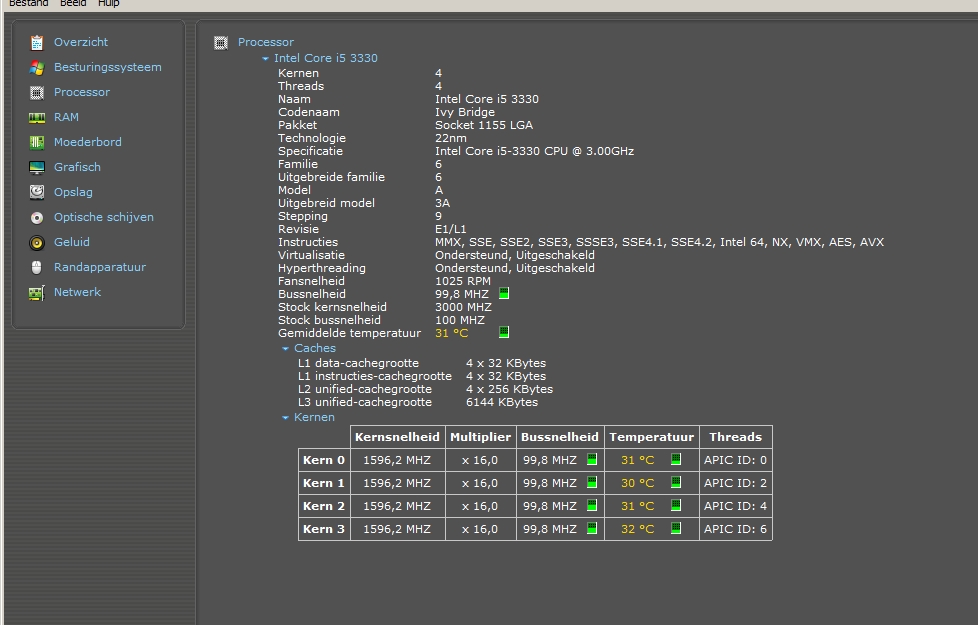Click the Geluid speaker icon
This screenshot has width=978, height=625.
[37, 243]
